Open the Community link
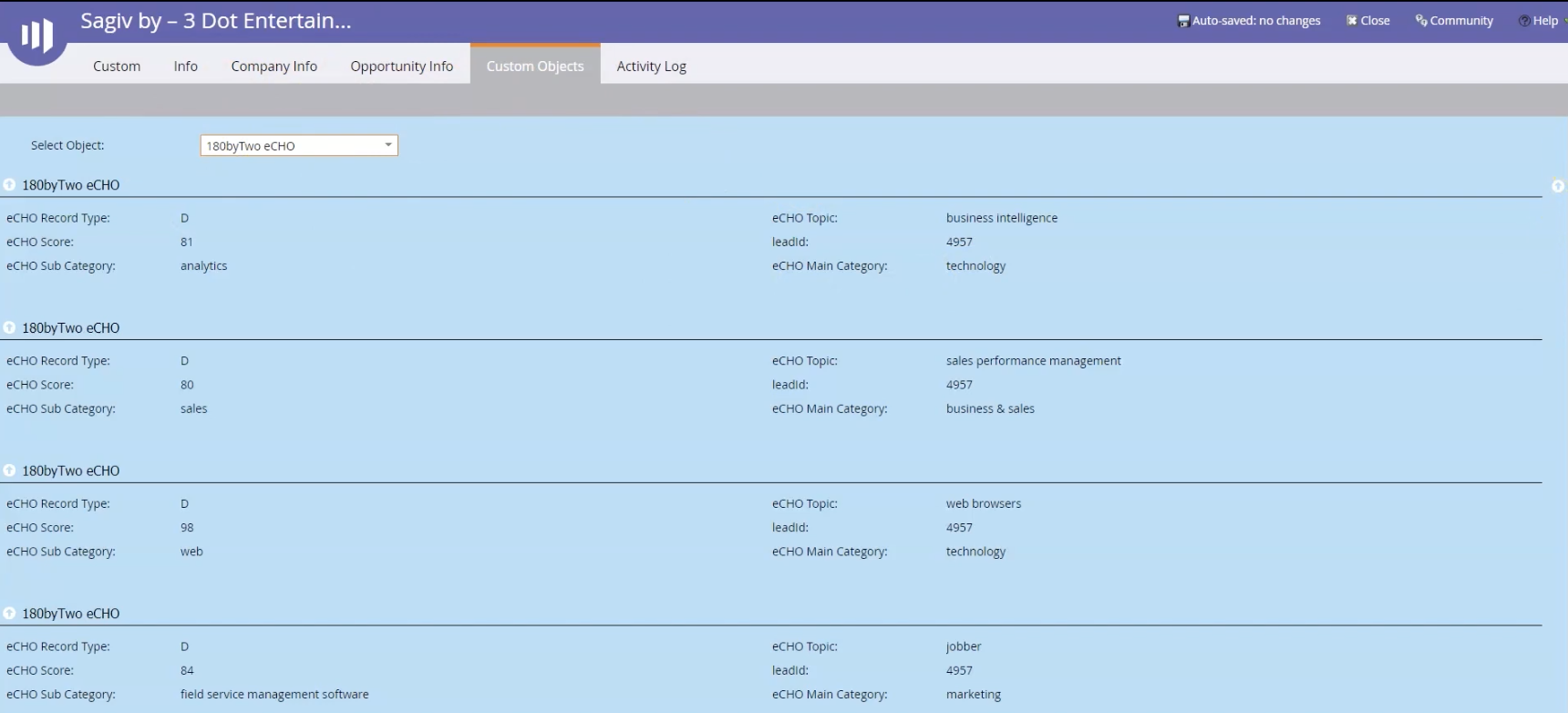This screenshot has width=1568, height=713. 1454,21
